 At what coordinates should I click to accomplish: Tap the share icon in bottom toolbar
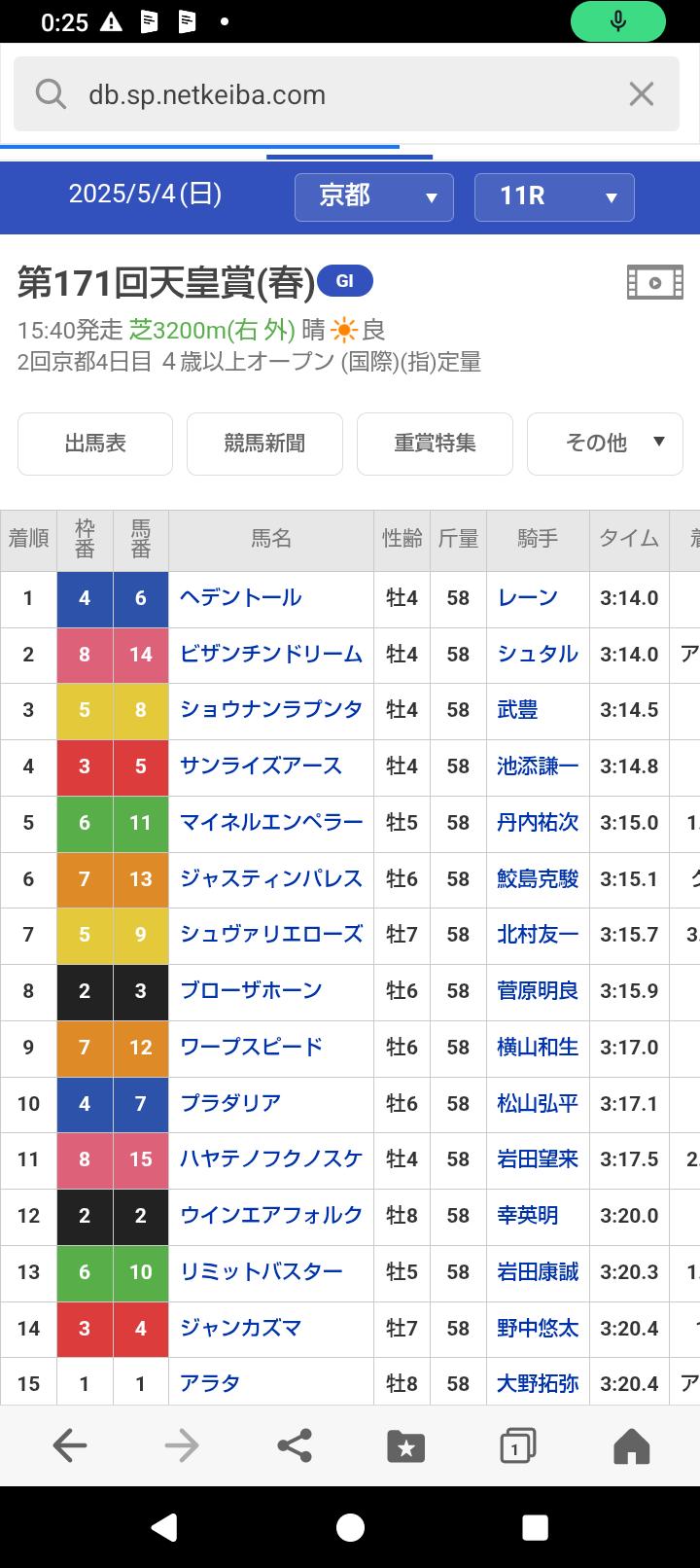coord(295,1445)
